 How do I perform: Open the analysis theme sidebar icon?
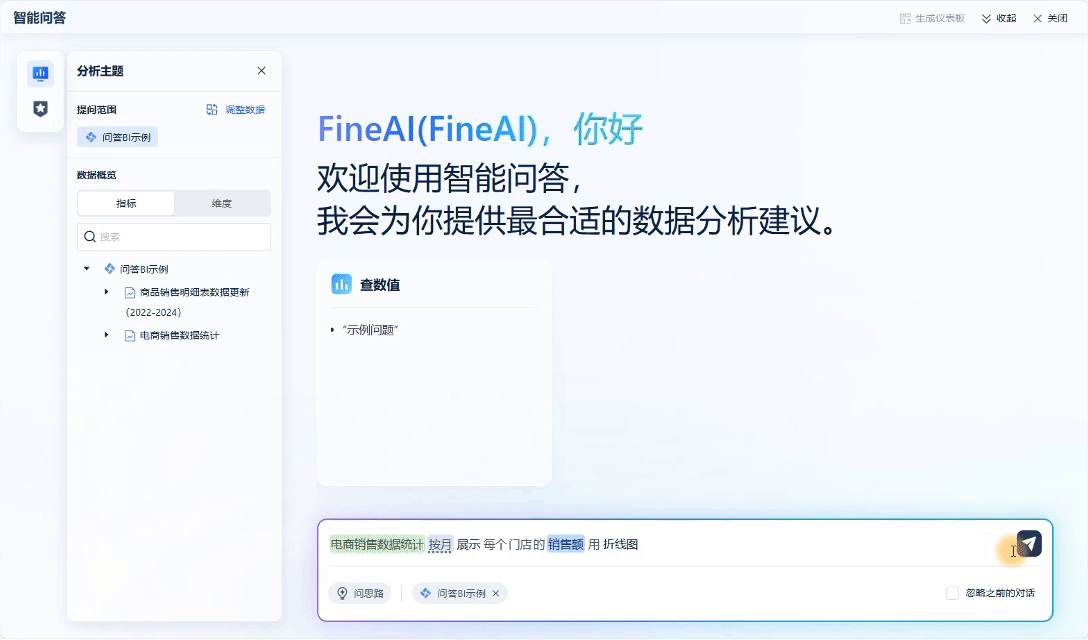pos(40,73)
